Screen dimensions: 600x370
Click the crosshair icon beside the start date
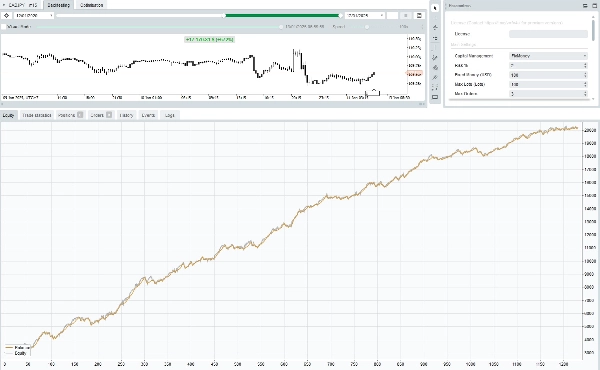coord(7,15)
